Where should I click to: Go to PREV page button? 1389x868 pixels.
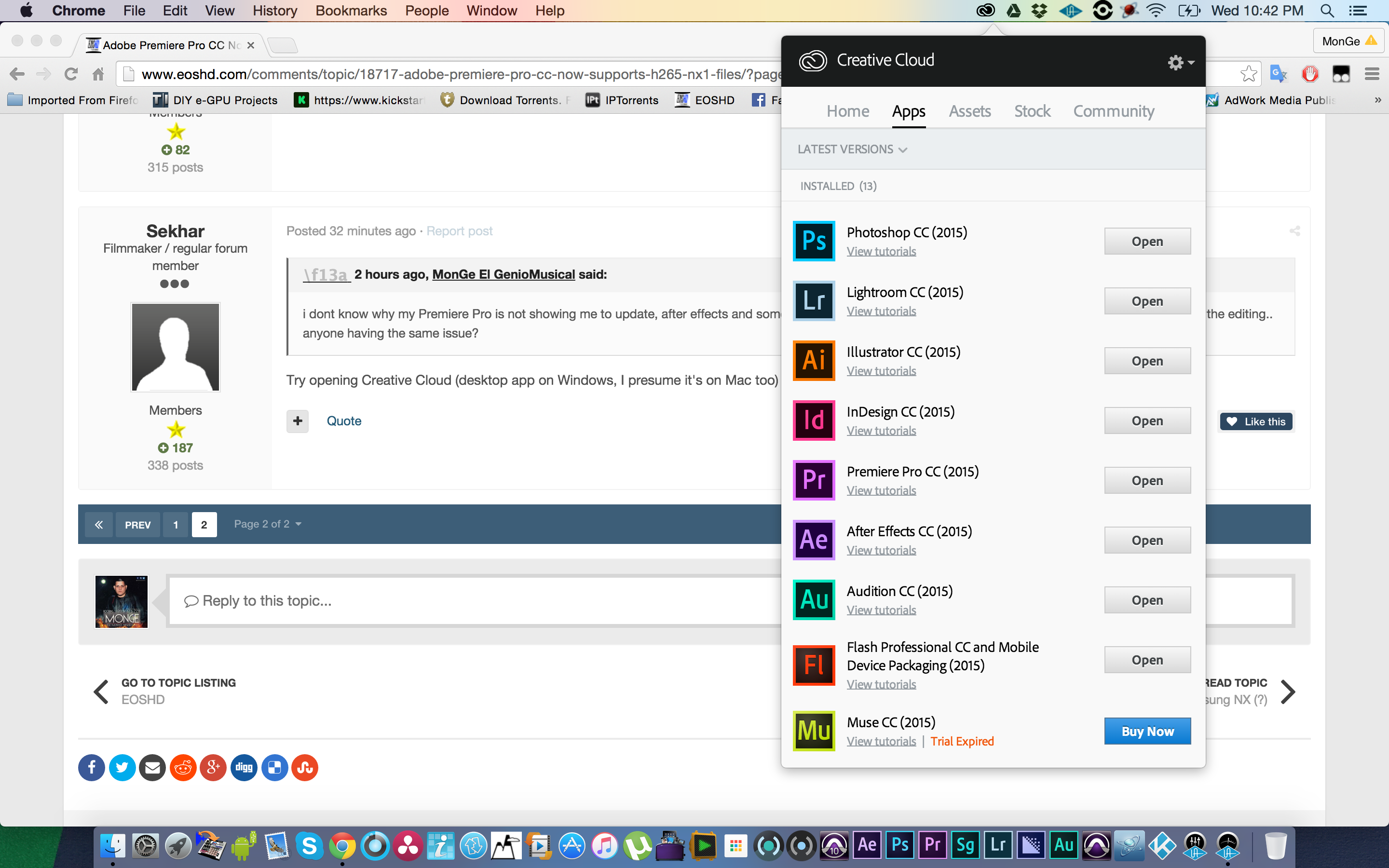point(138,525)
